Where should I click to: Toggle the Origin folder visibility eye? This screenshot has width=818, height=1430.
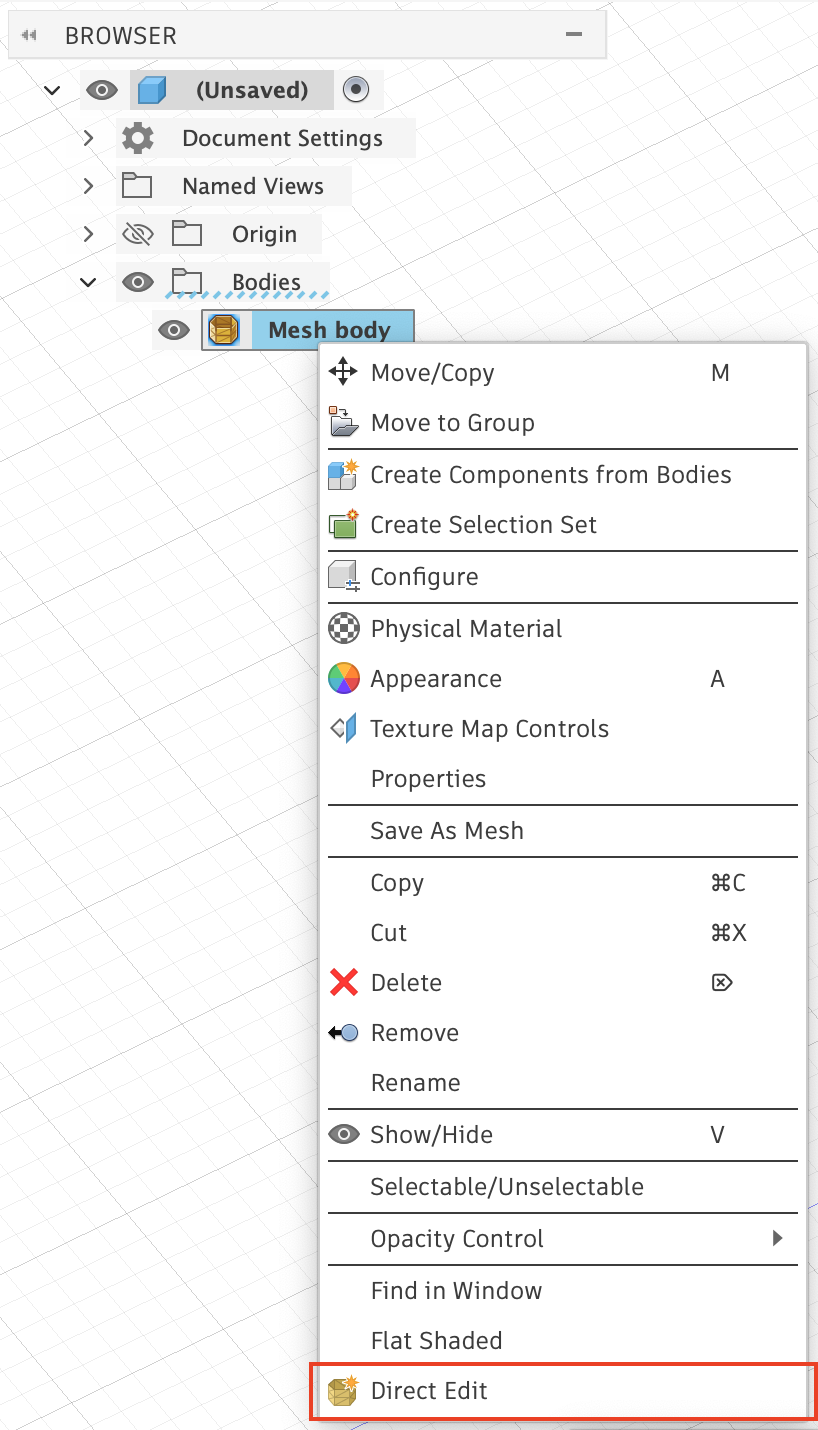point(137,233)
